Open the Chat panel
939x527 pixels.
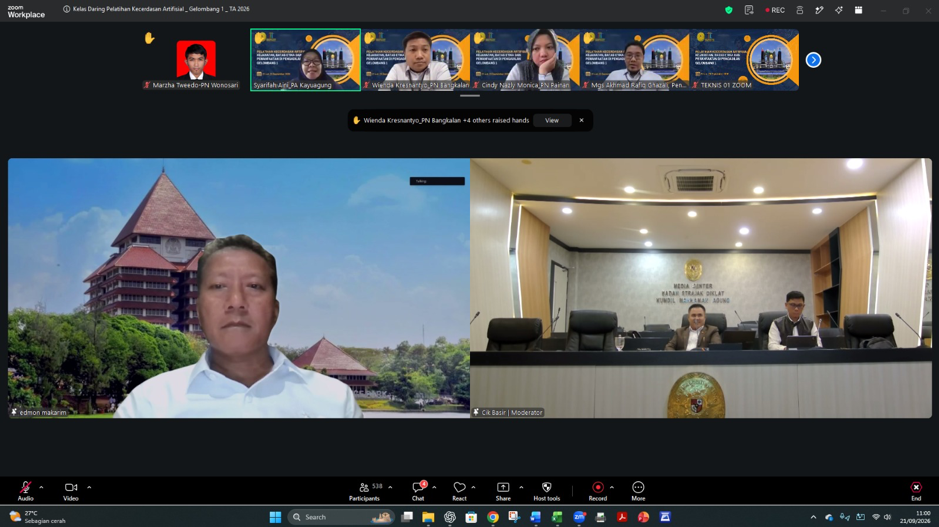(x=418, y=490)
